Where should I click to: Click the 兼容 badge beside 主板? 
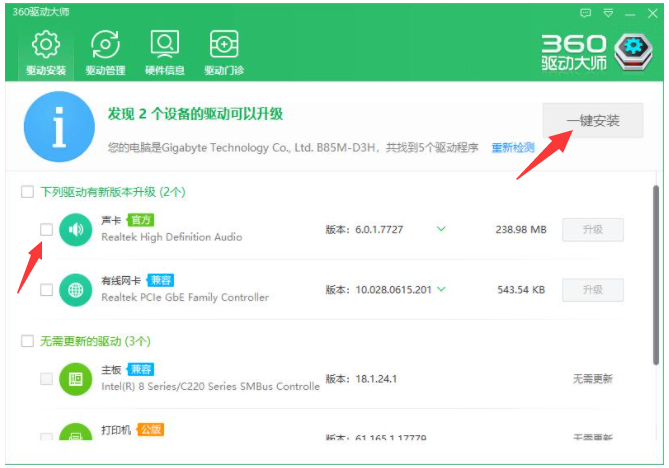click(141, 369)
